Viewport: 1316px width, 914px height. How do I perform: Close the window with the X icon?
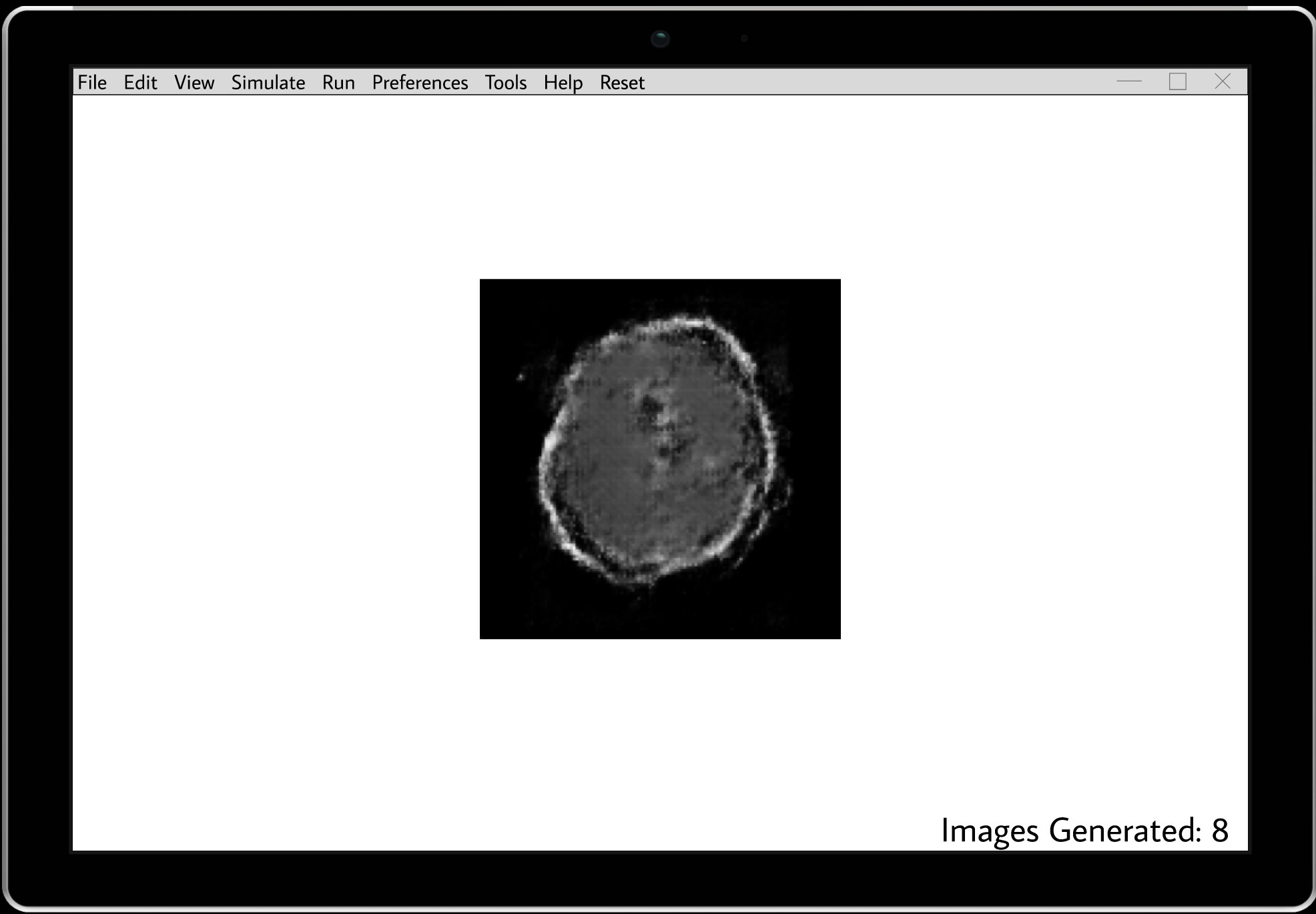(x=1223, y=81)
